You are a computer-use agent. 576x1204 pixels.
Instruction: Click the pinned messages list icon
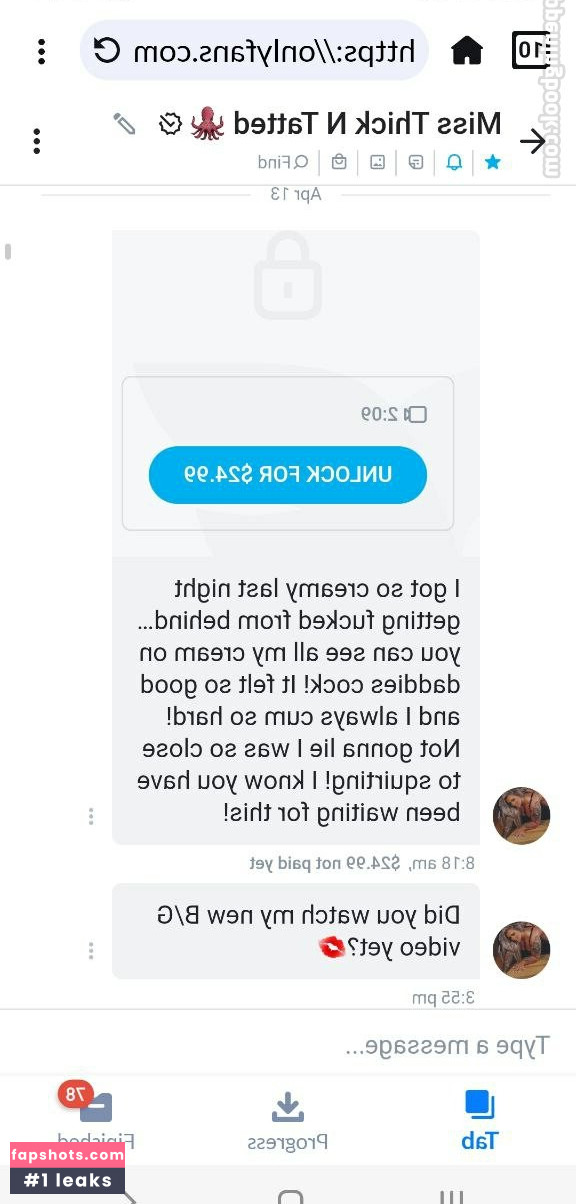pos(416,162)
